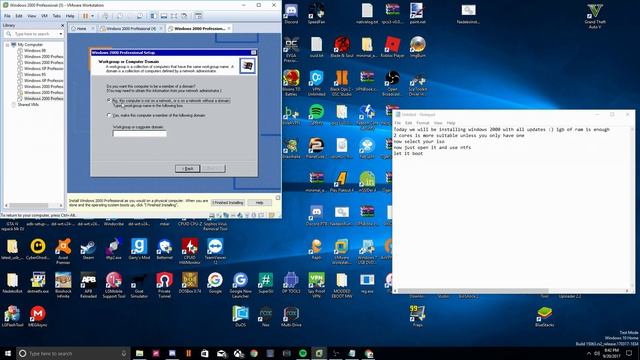Open File Explorer from the taskbar

coord(139,353)
